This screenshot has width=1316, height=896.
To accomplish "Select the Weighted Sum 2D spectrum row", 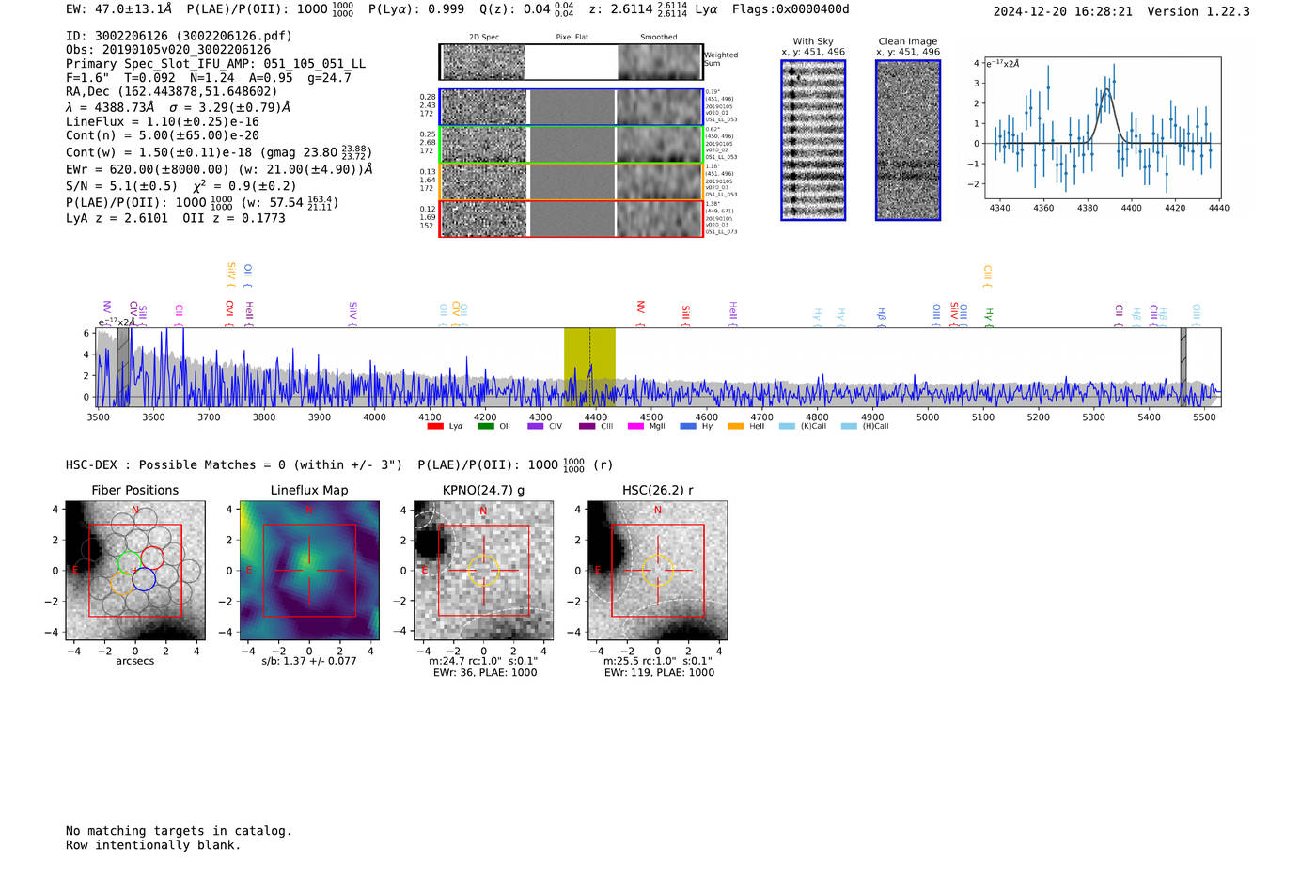I will (572, 62).
